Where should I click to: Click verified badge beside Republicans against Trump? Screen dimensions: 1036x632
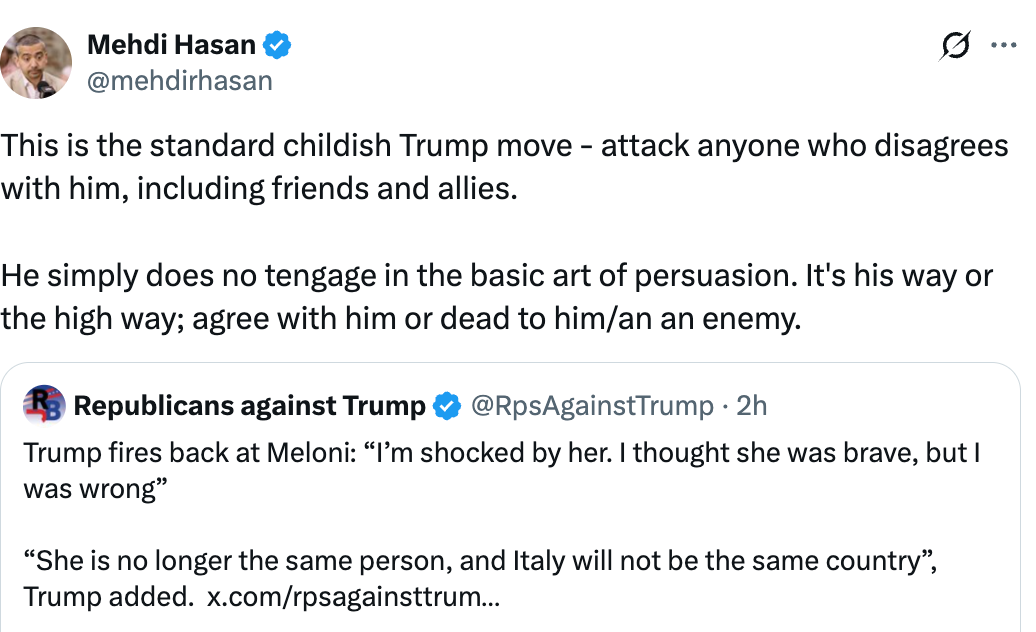coord(445,405)
